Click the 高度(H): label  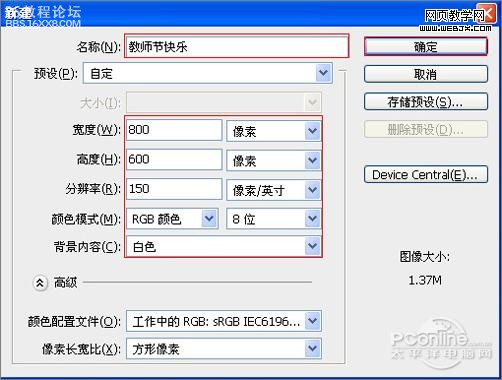point(99,159)
